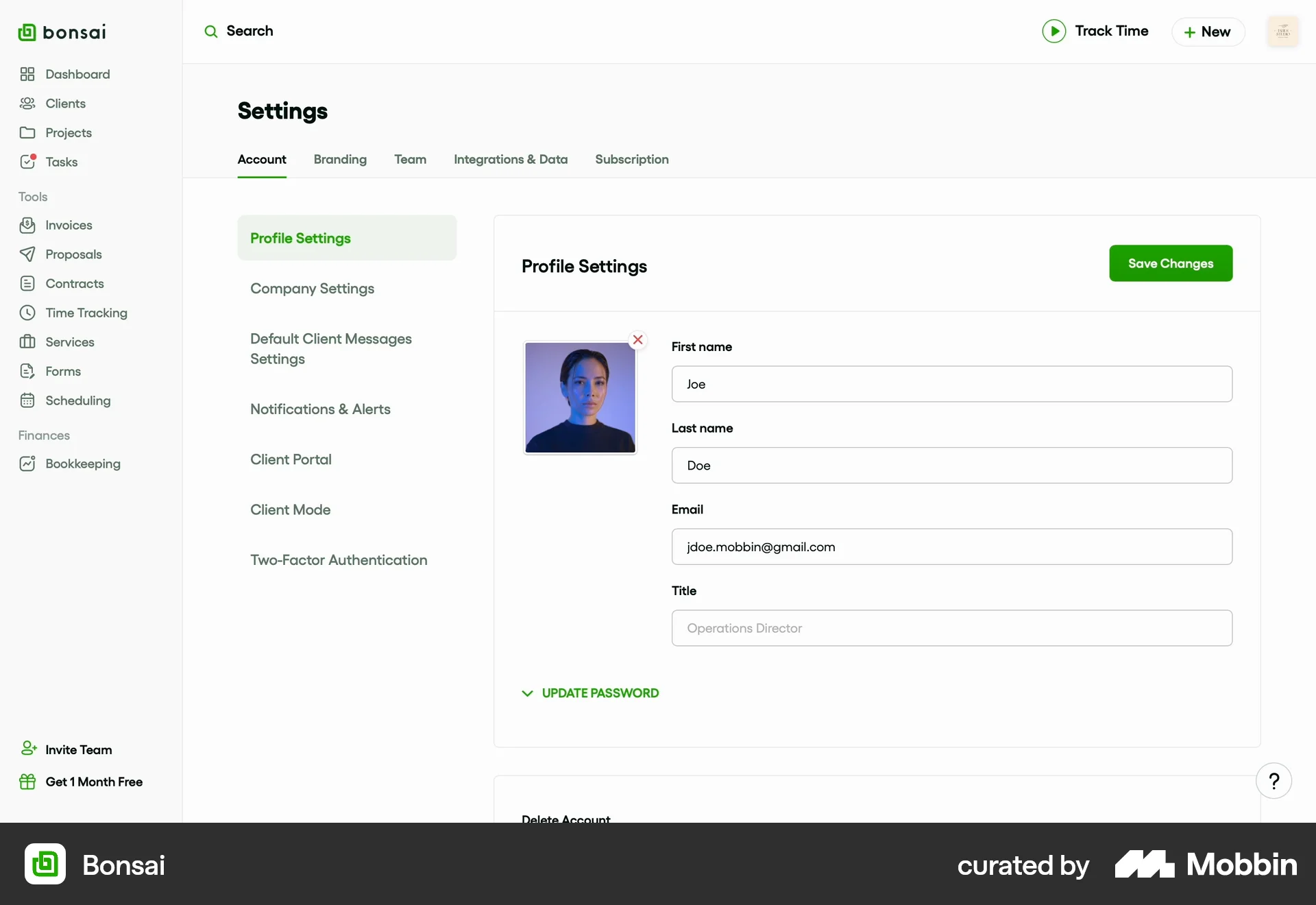
Task: Open the Dashboard from the sidebar
Action: click(x=76, y=74)
